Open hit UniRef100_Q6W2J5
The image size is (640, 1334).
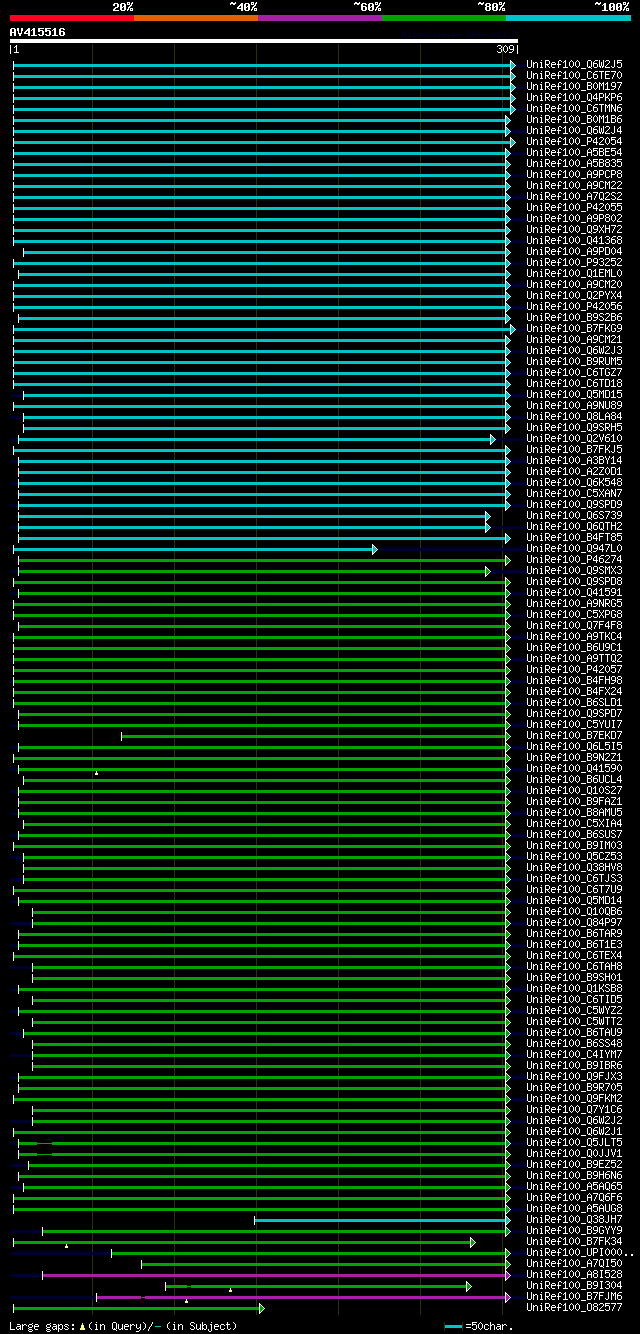tap(574, 64)
